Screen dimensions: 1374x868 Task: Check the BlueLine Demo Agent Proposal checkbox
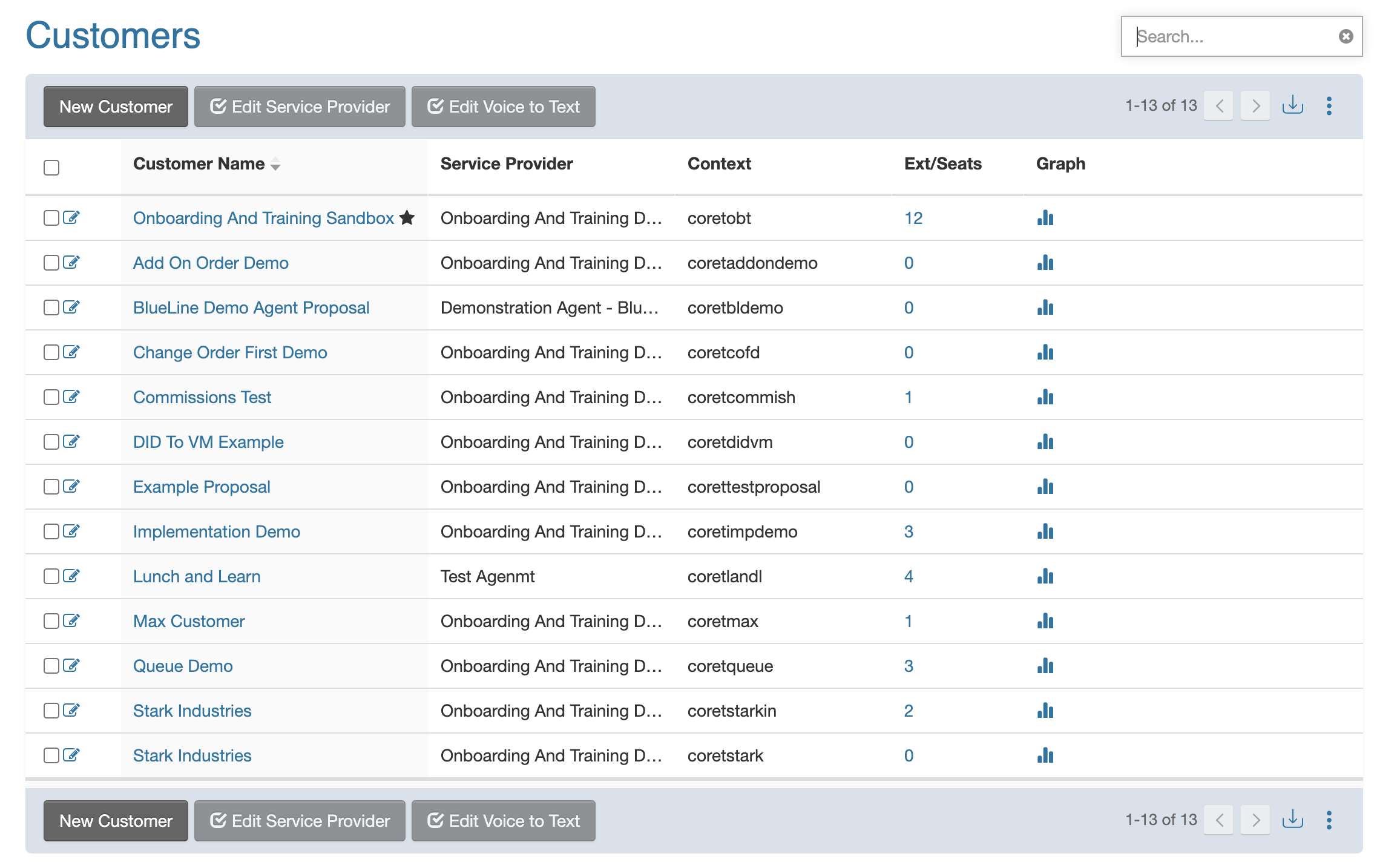51,307
